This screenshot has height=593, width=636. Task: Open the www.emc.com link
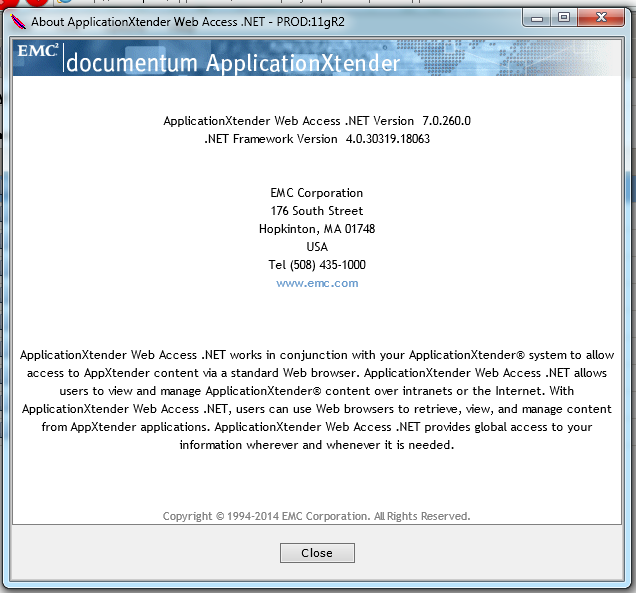coord(317,283)
